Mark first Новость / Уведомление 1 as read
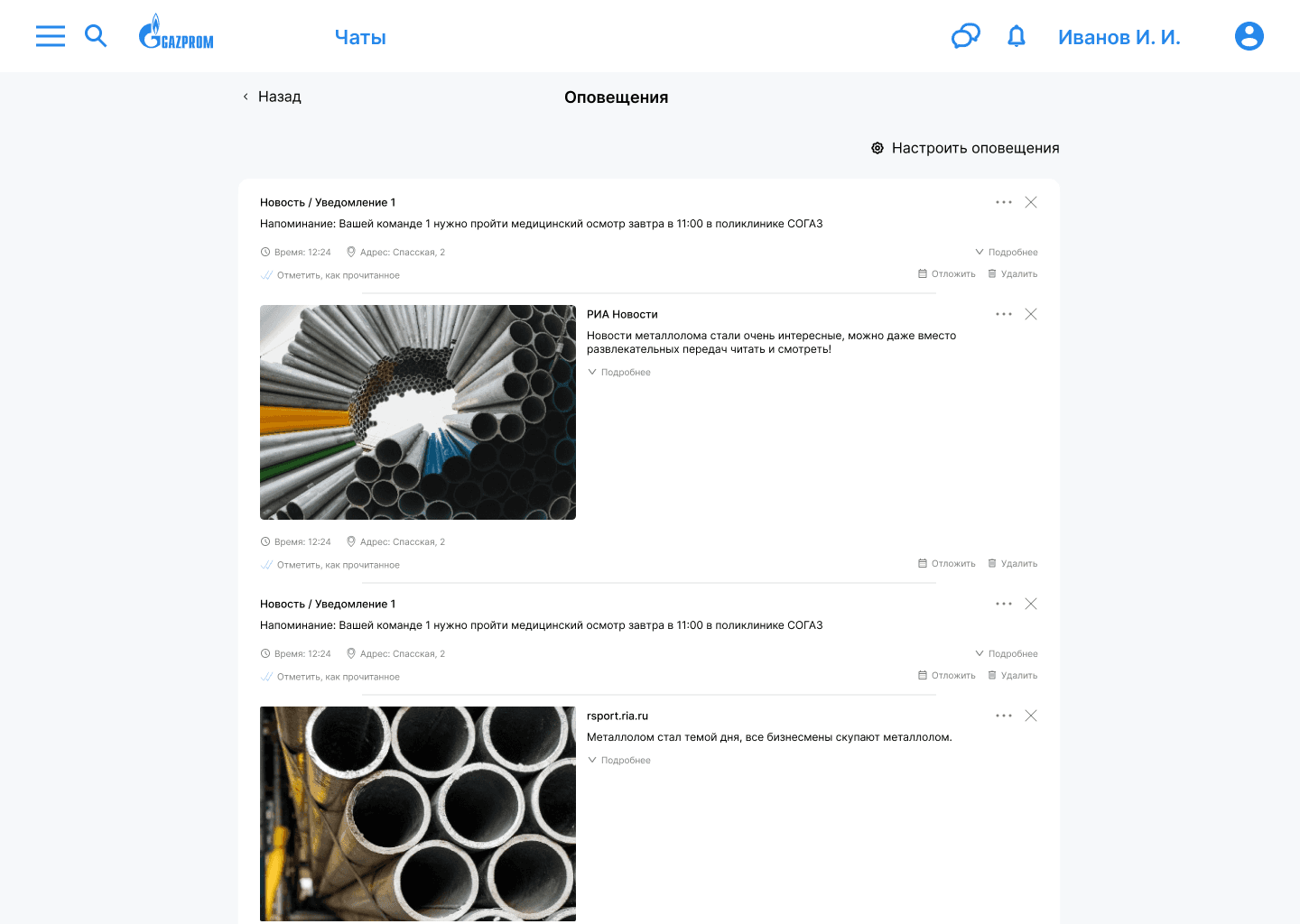 pos(330,275)
